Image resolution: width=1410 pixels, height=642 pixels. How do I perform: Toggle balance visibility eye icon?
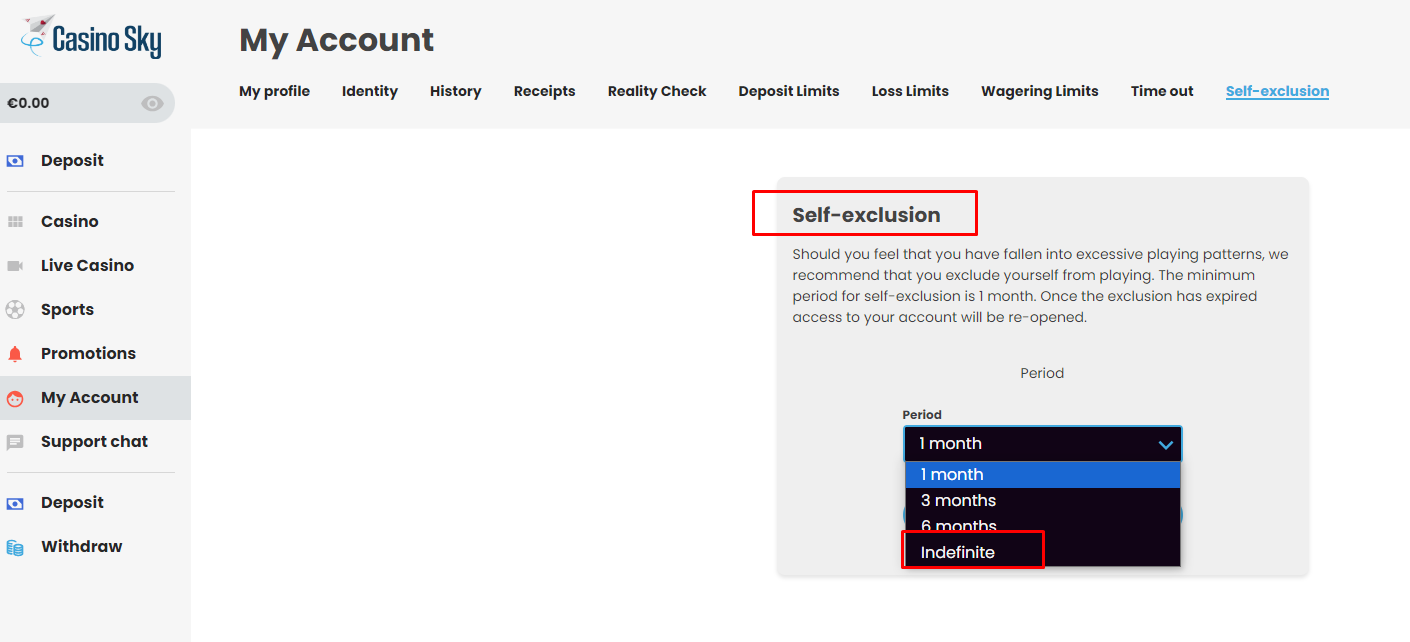152,103
